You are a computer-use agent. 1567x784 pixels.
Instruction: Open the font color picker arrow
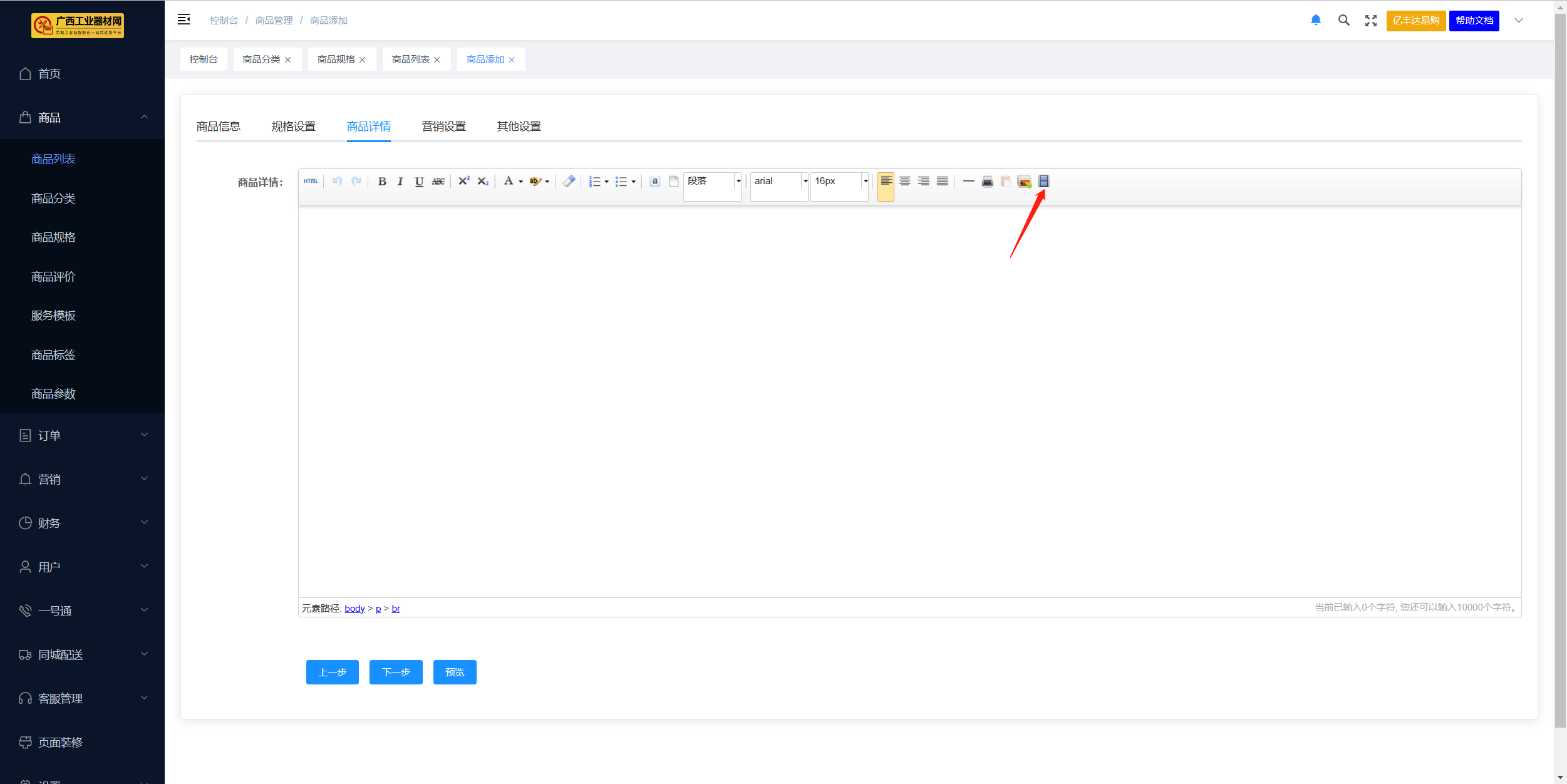521,182
